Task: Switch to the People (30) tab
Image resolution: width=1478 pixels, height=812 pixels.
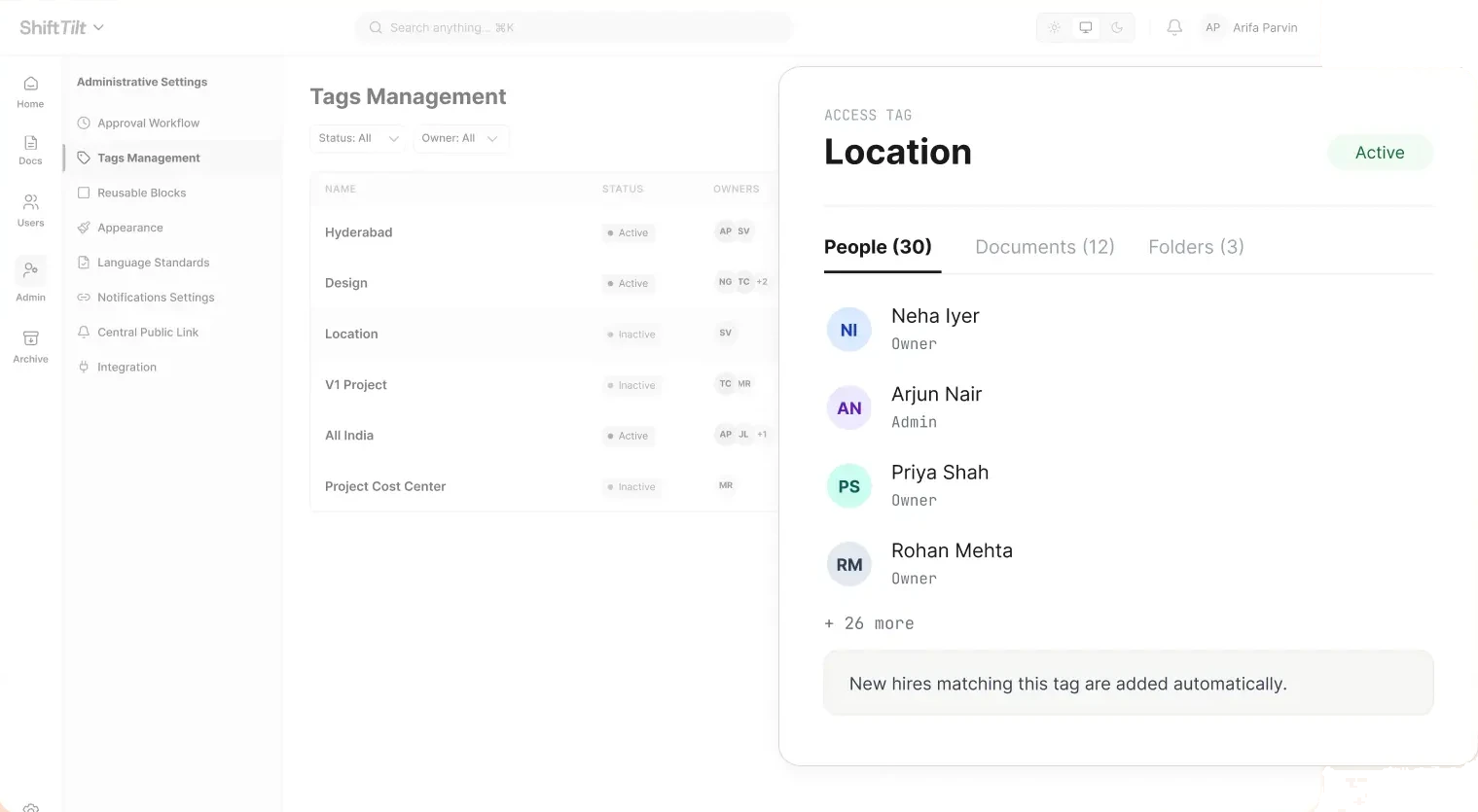Action: (x=878, y=247)
